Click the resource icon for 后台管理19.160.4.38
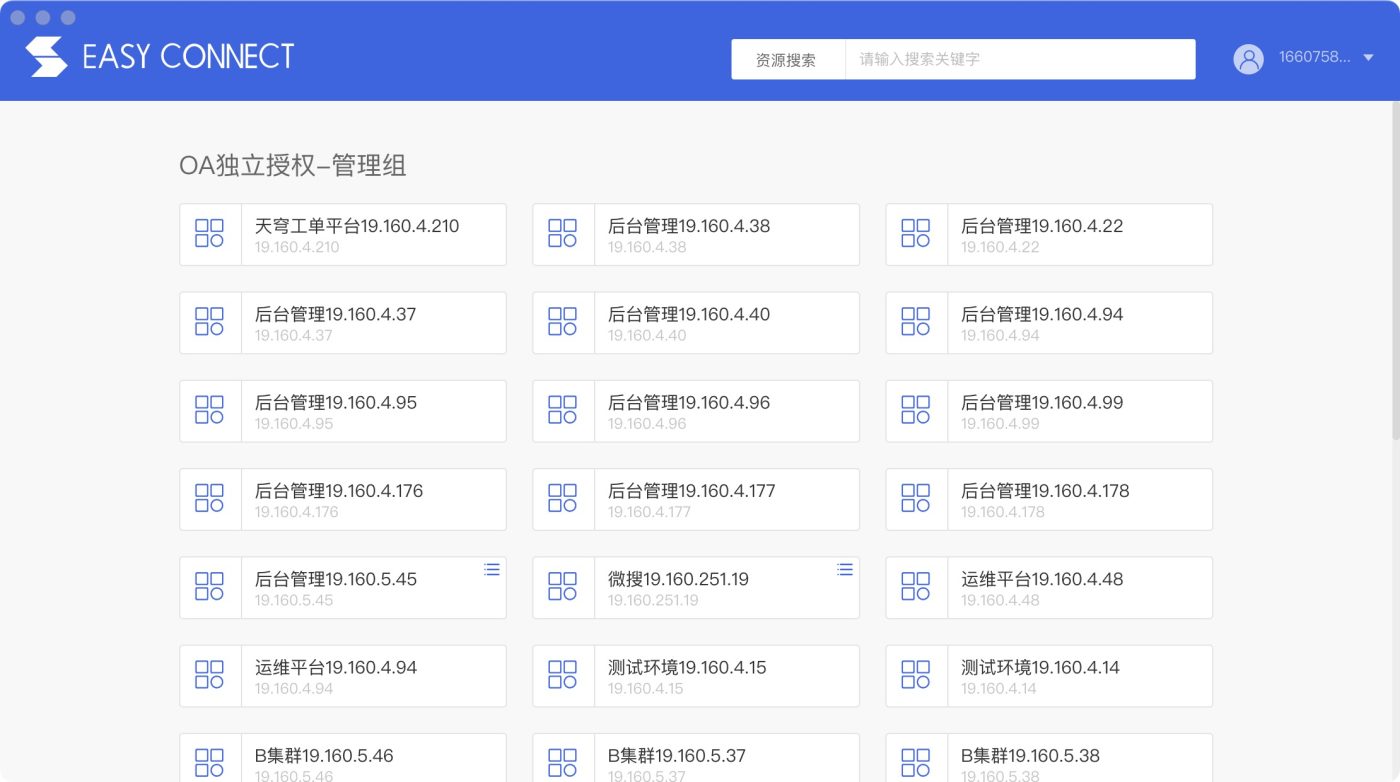 (x=563, y=234)
